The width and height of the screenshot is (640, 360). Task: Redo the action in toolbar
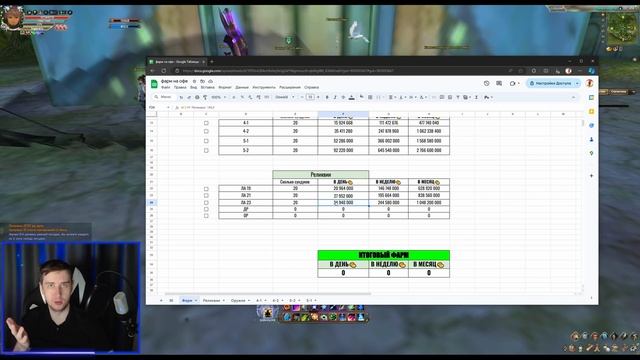click(189, 97)
